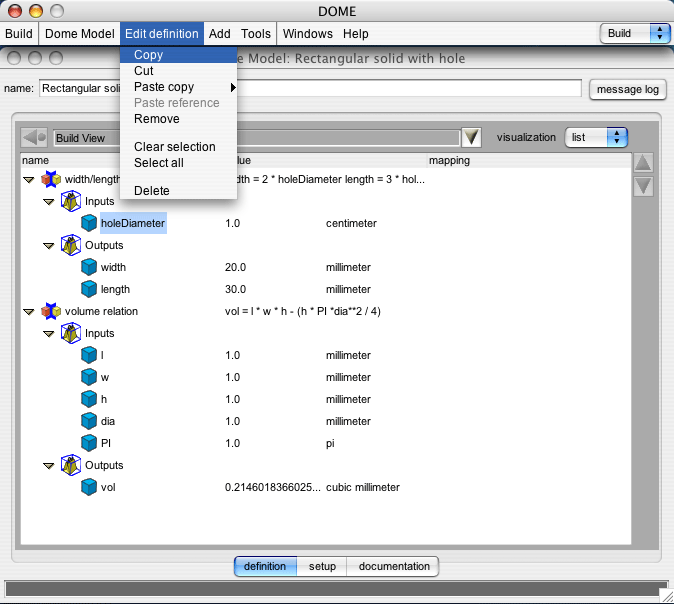The width and height of the screenshot is (674, 604).
Task: Click the pi unit of PI
Action: click(x=330, y=443)
